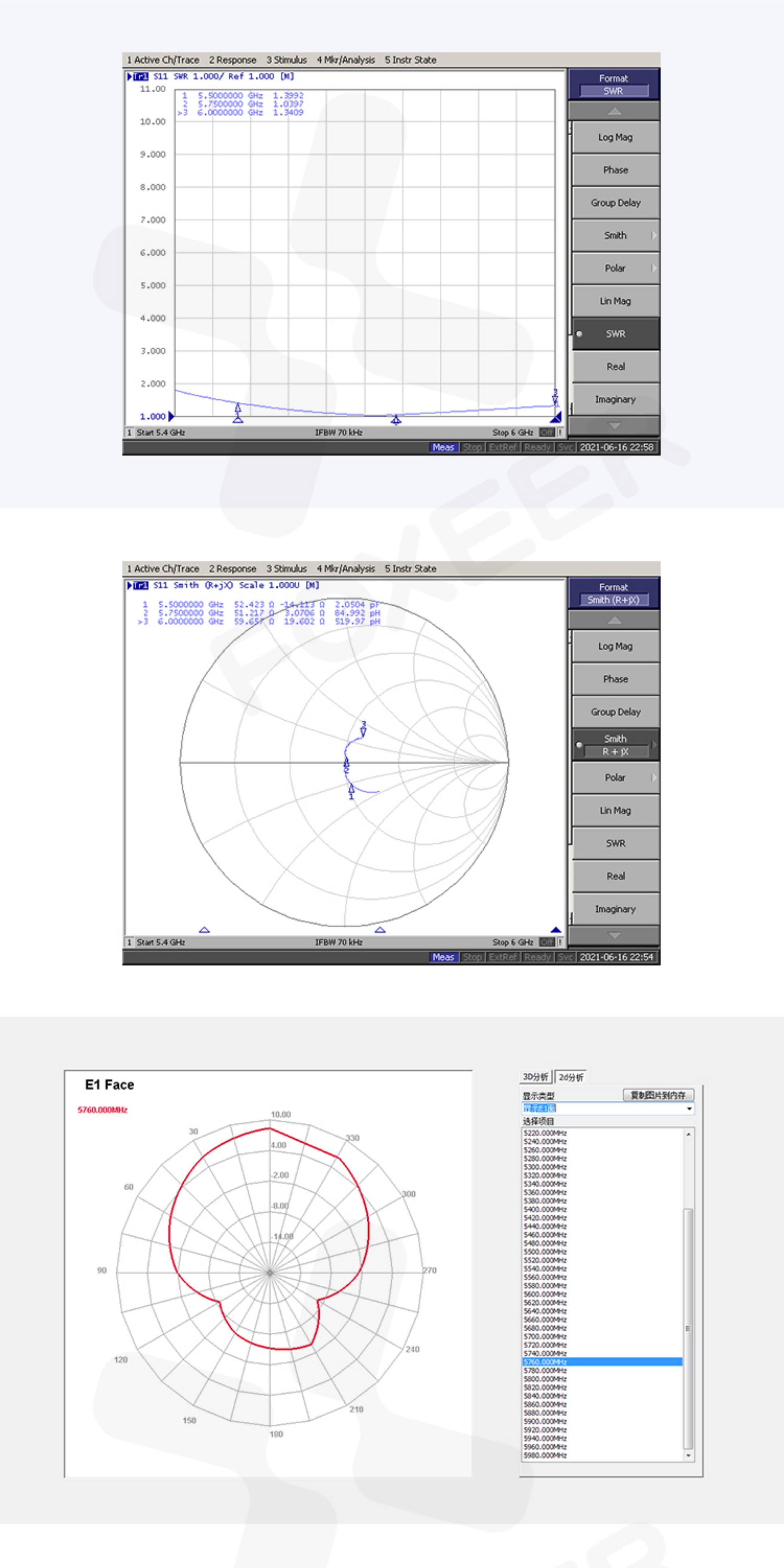
Task: Switch to the 3D分析 tab
Action: tap(536, 1077)
